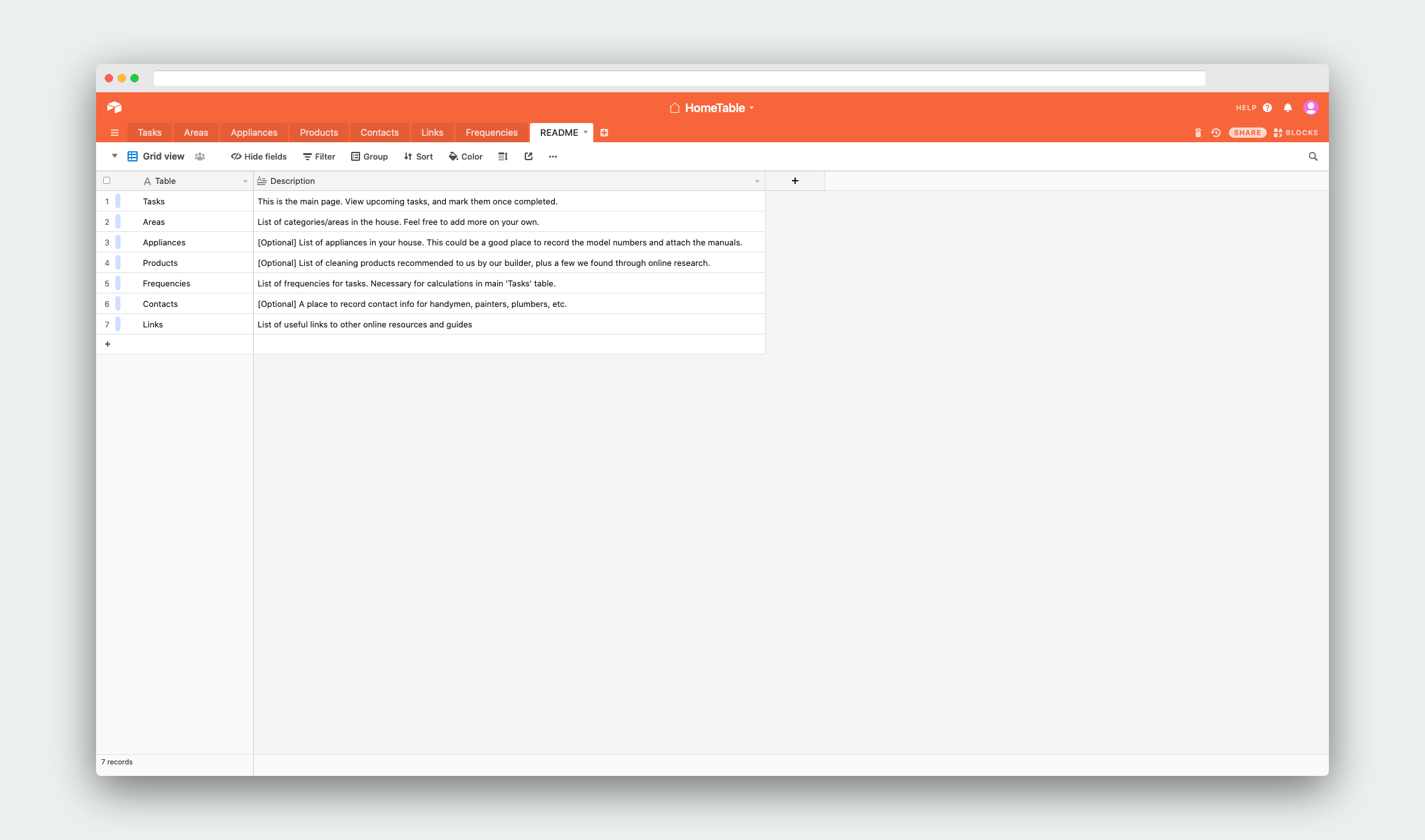1425x840 pixels.
Task: Click the Products row description cell
Action: tap(509, 263)
